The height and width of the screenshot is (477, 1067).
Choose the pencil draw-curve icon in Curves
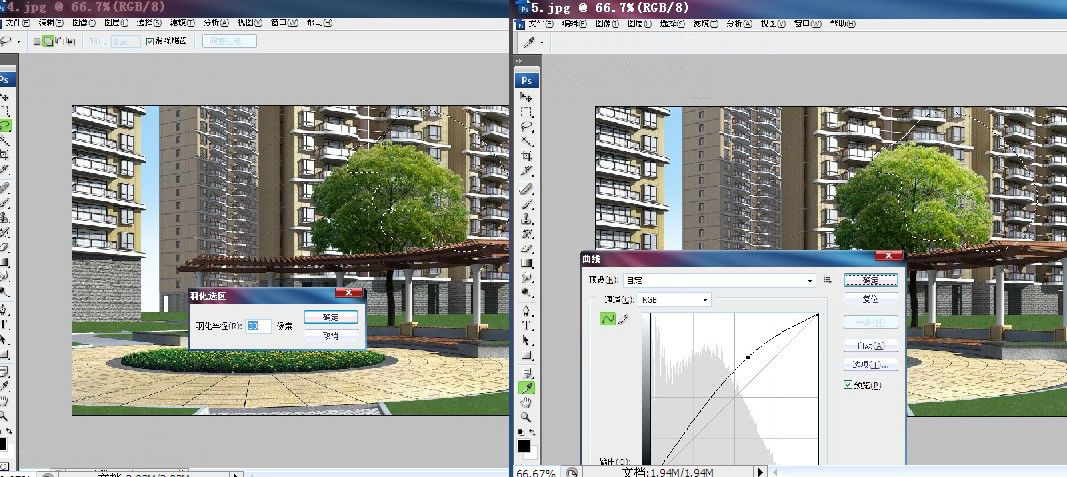pos(622,318)
